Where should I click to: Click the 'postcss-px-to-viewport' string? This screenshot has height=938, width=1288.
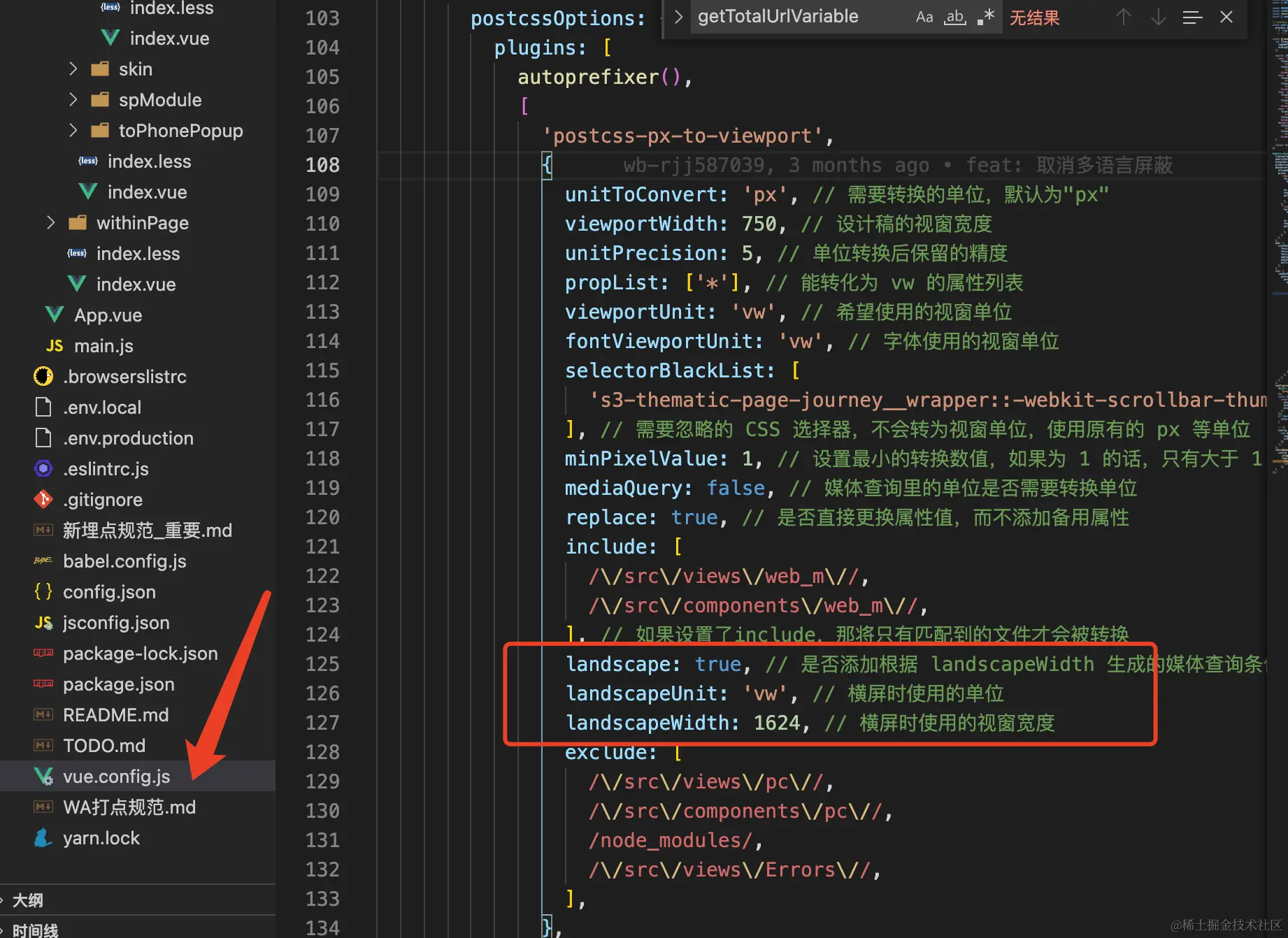682,136
